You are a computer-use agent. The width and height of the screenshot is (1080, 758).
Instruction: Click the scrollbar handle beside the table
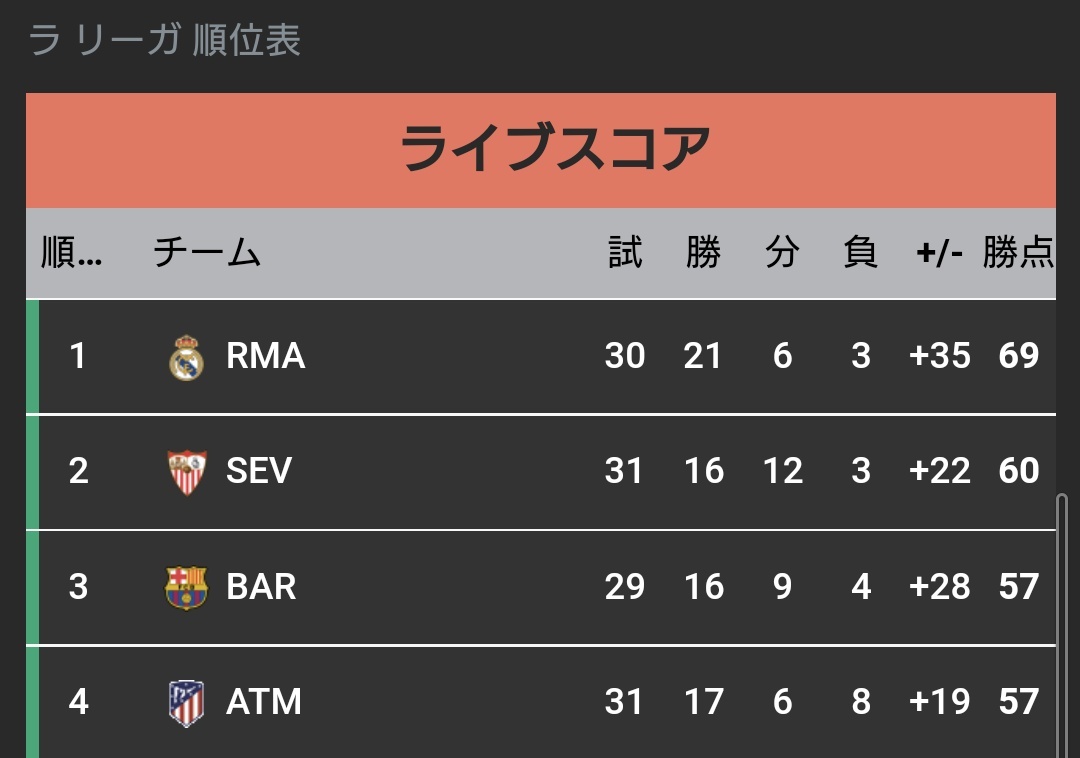pos(1061,623)
